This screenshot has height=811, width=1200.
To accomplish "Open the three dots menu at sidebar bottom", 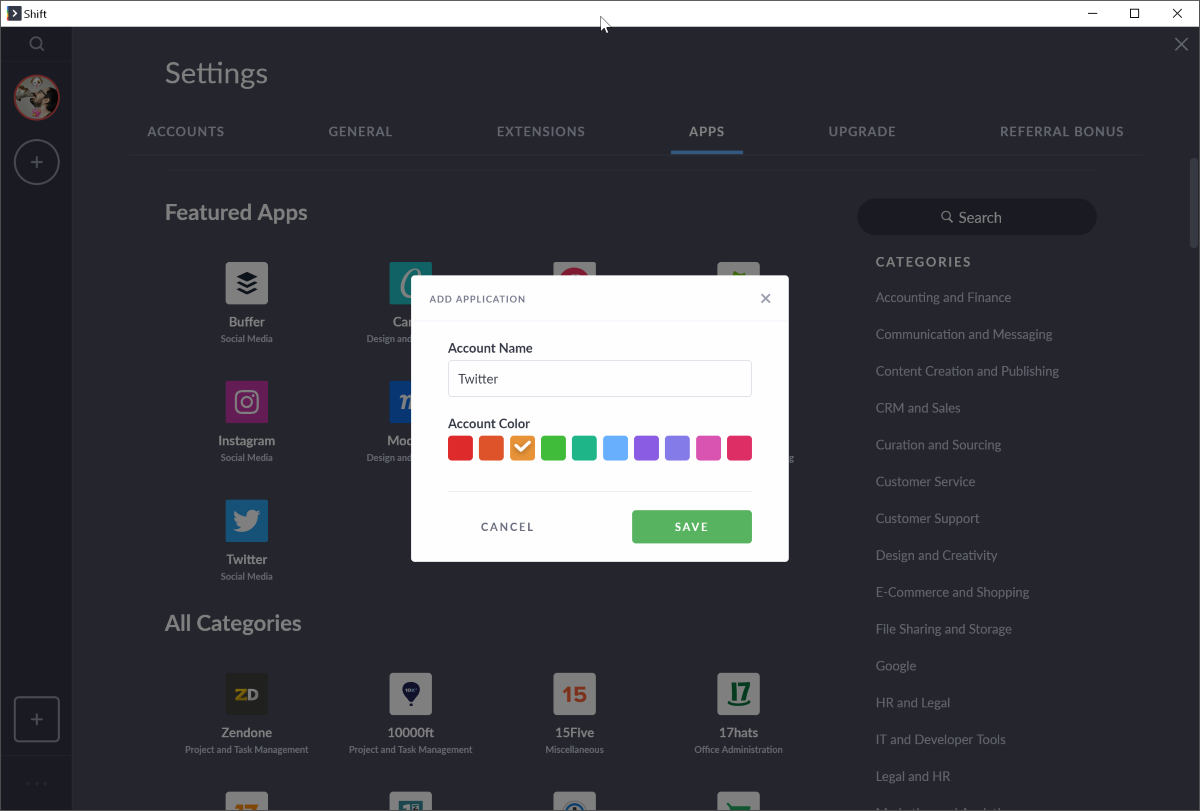I will click(37, 783).
